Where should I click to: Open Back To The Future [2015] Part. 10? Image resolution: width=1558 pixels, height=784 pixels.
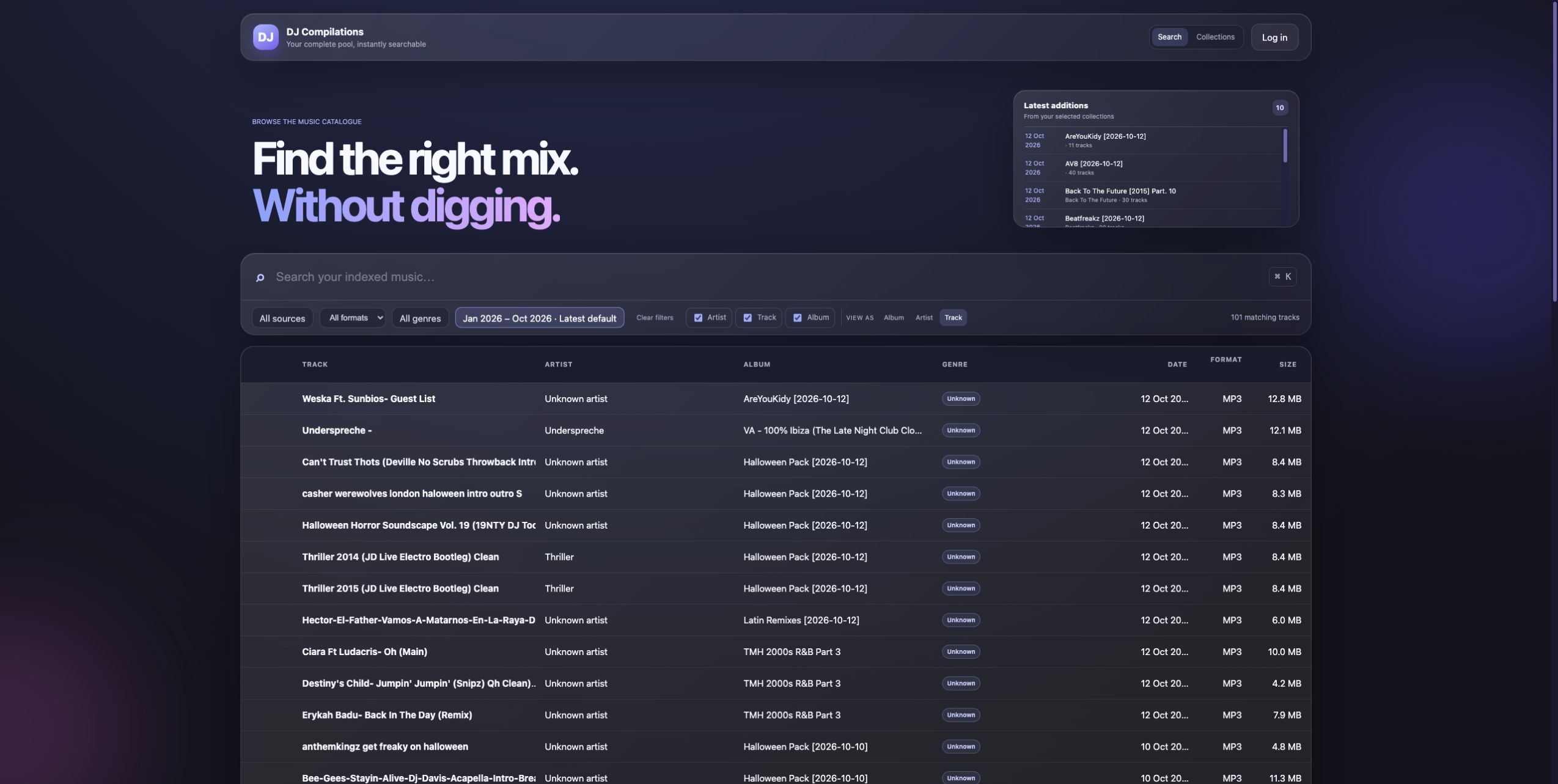(1152, 196)
